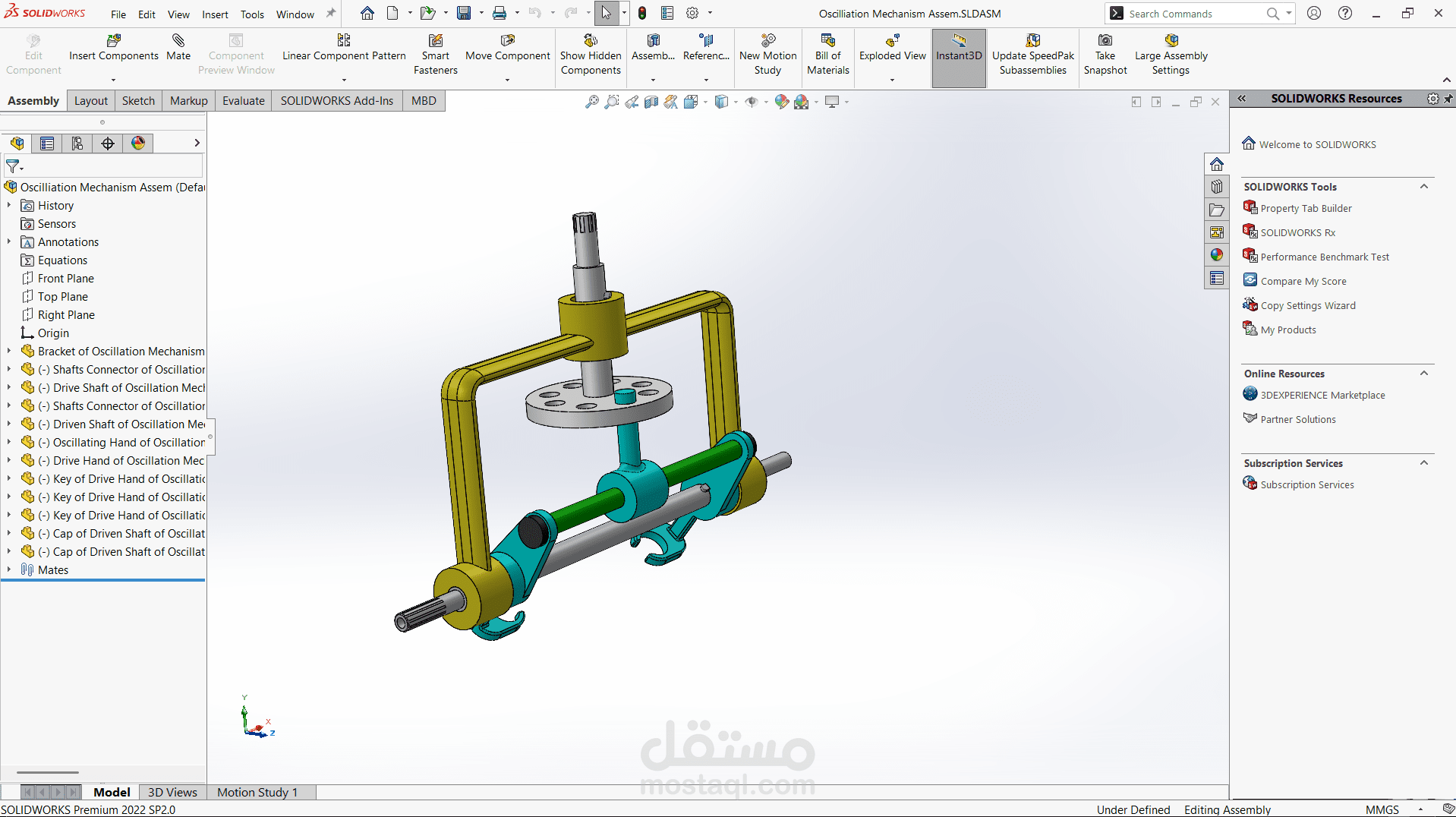Click the Move Component tool

click(508, 48)
